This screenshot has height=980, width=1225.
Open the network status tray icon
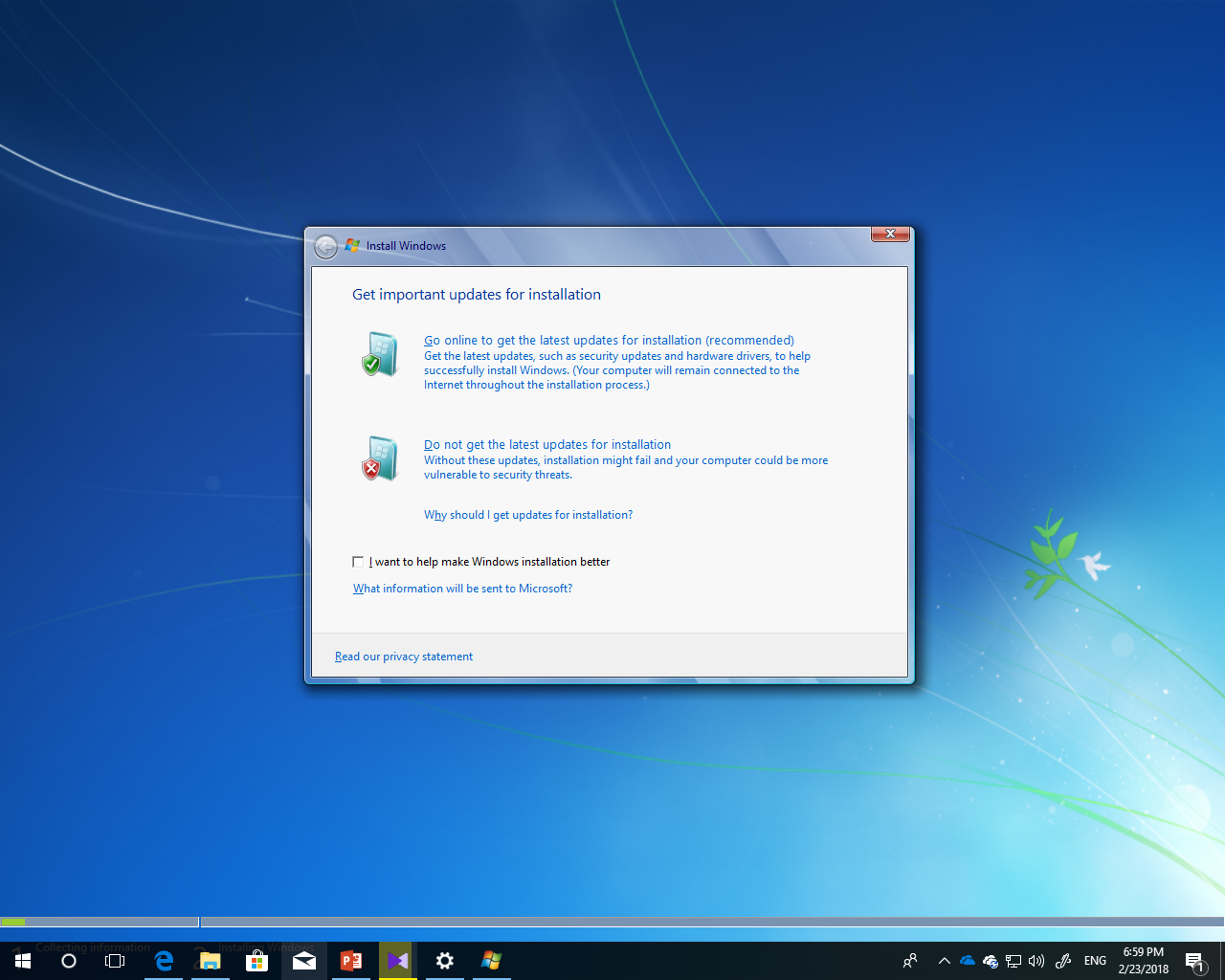[1013, 961]
